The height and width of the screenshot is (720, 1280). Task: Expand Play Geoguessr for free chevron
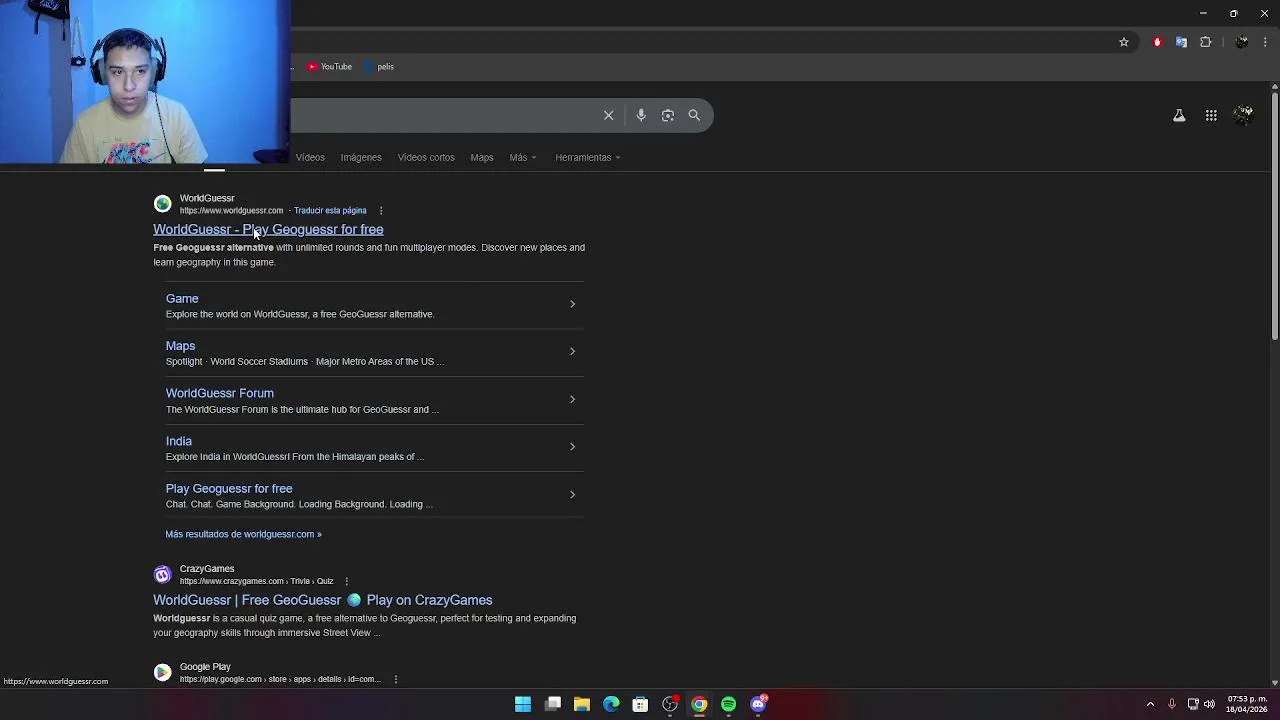click(572, 494)
